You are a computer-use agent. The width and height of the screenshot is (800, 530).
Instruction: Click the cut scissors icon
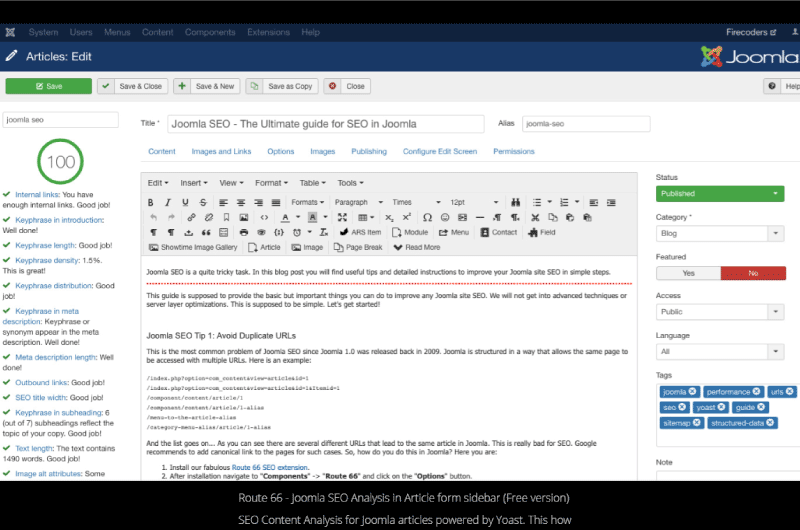[535, 217]
